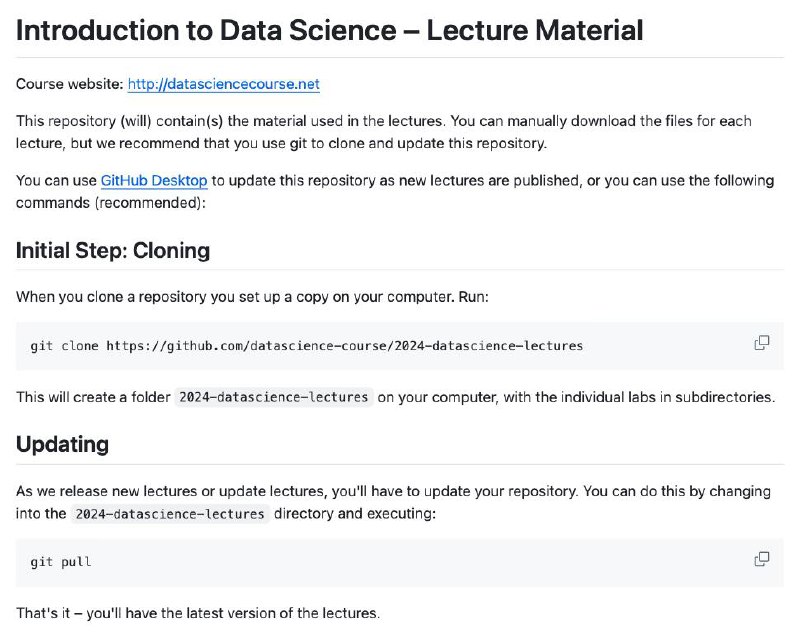Click the closing 'That's it' sentence
The width and height of the screenshot is (800, 643).
[198, 613]
